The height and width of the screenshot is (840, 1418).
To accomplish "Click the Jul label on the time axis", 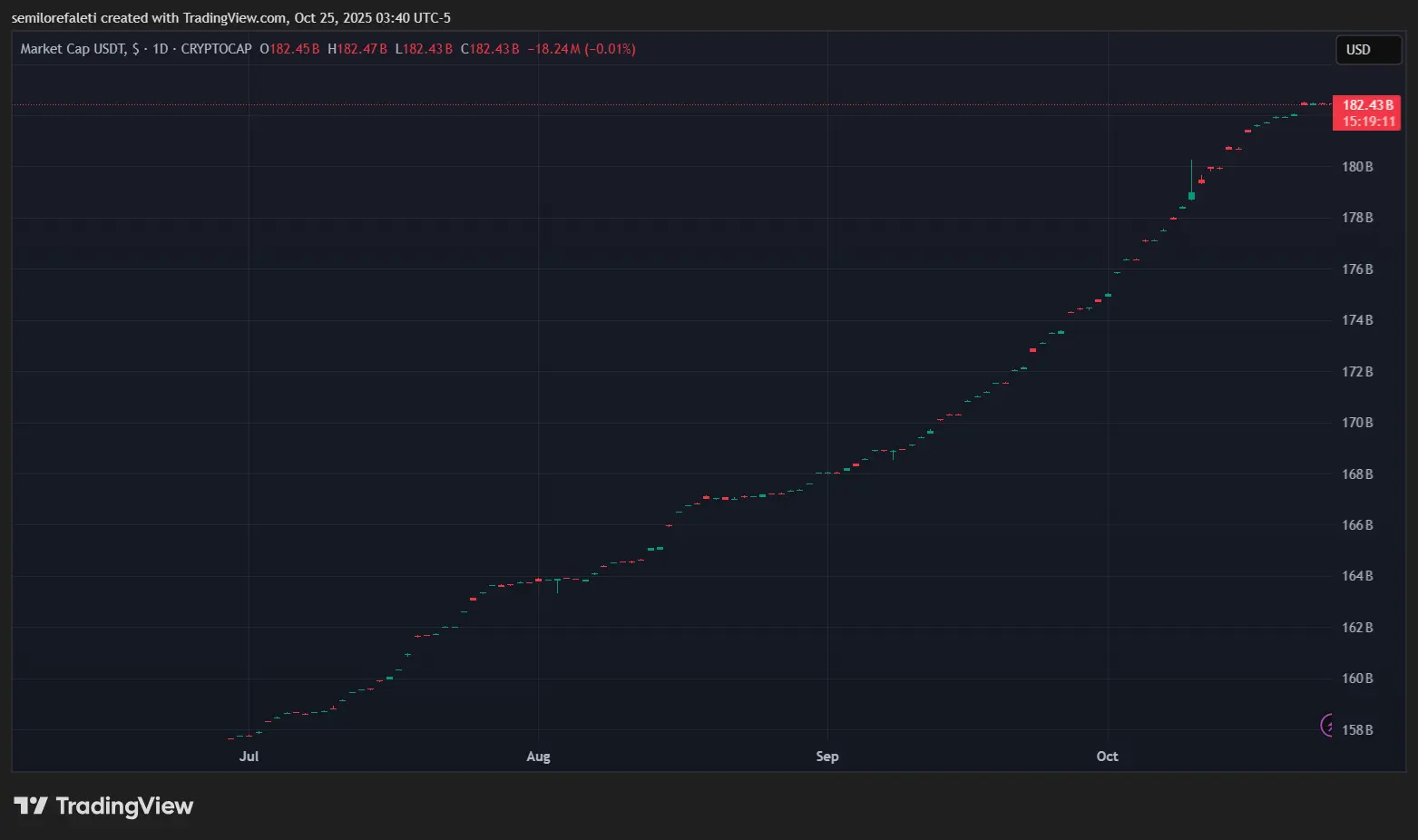I will click(249, 757).
